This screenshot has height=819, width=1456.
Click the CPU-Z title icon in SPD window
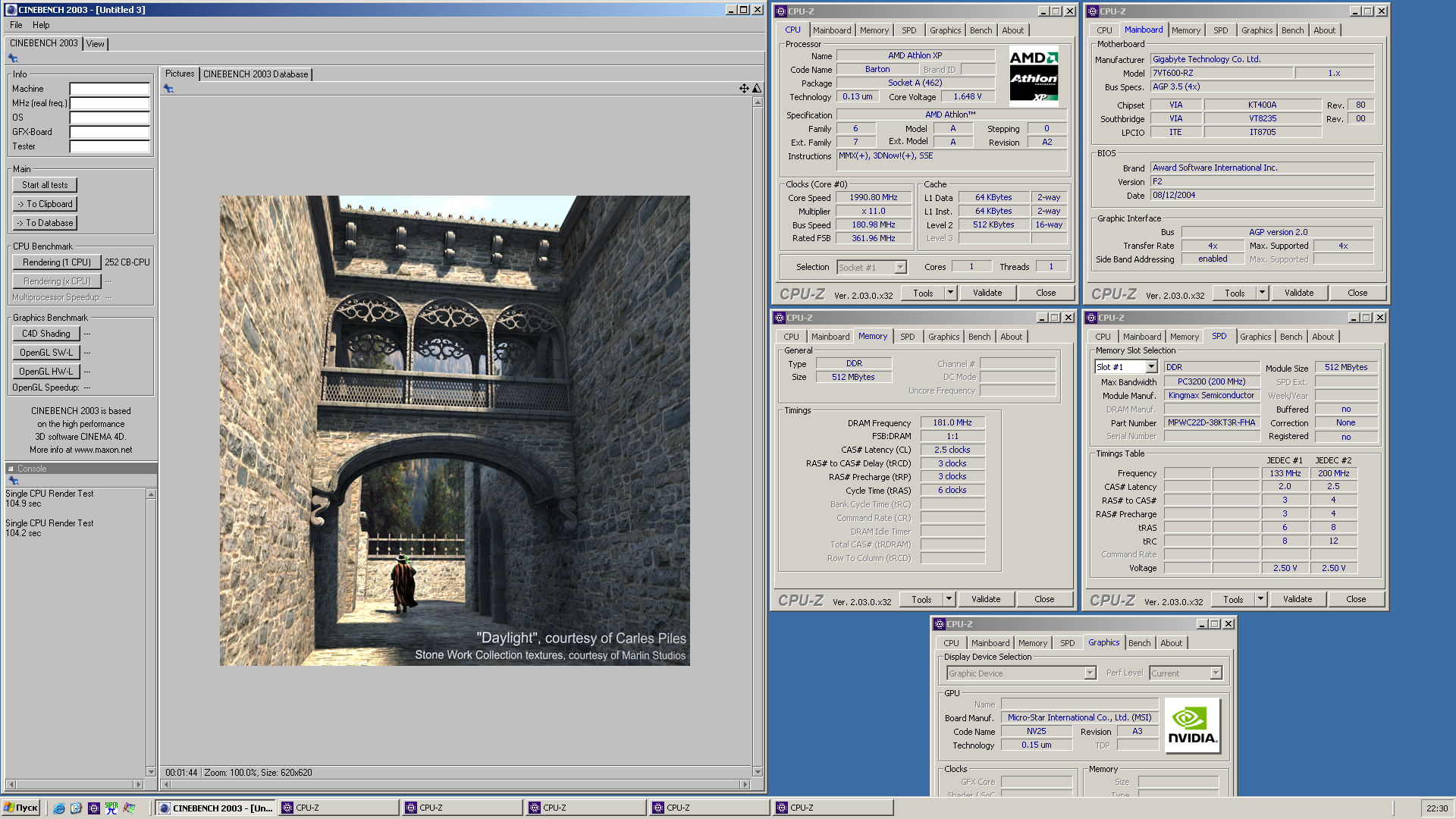pos(1090,318)
